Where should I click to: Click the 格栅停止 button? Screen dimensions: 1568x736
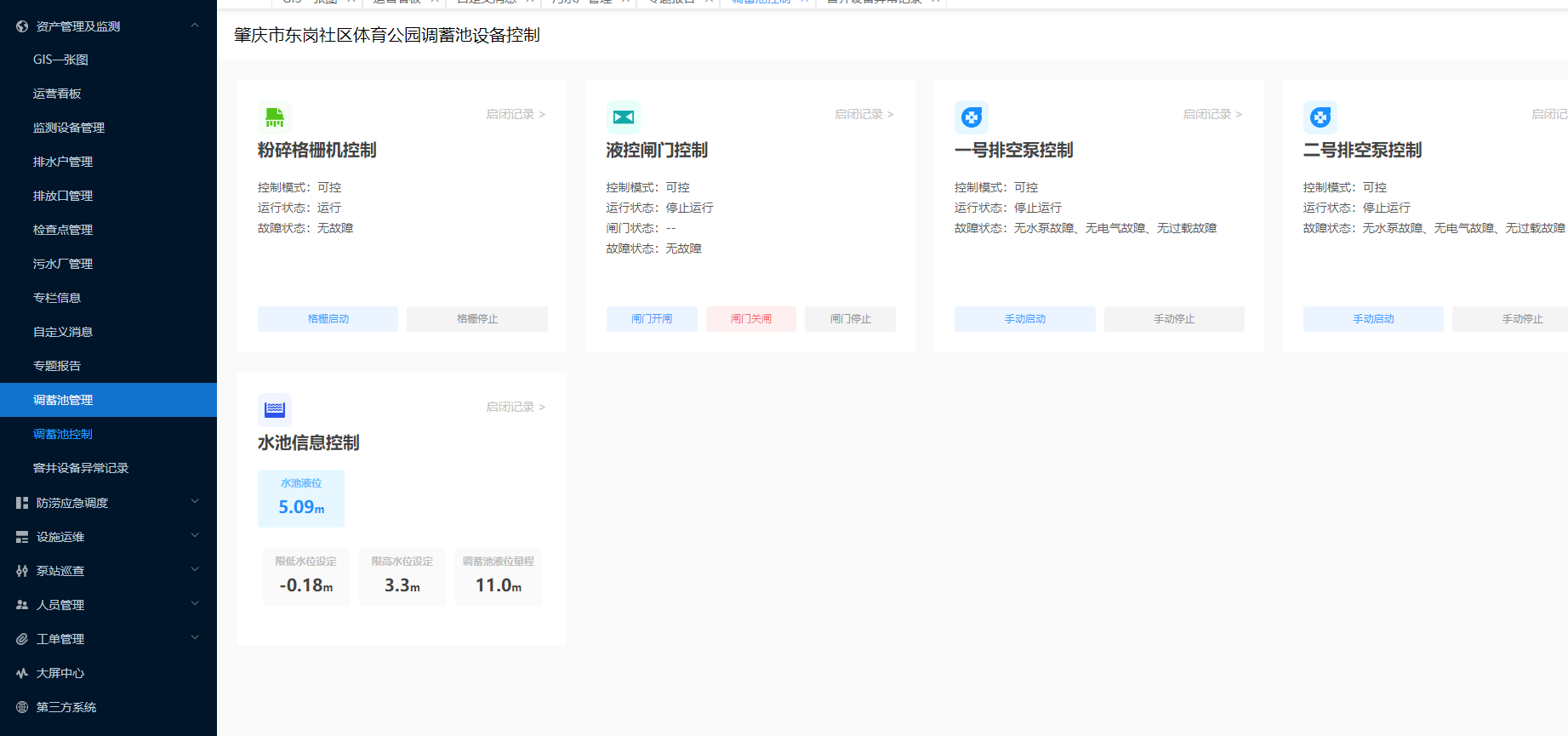(x=477, y=319)
